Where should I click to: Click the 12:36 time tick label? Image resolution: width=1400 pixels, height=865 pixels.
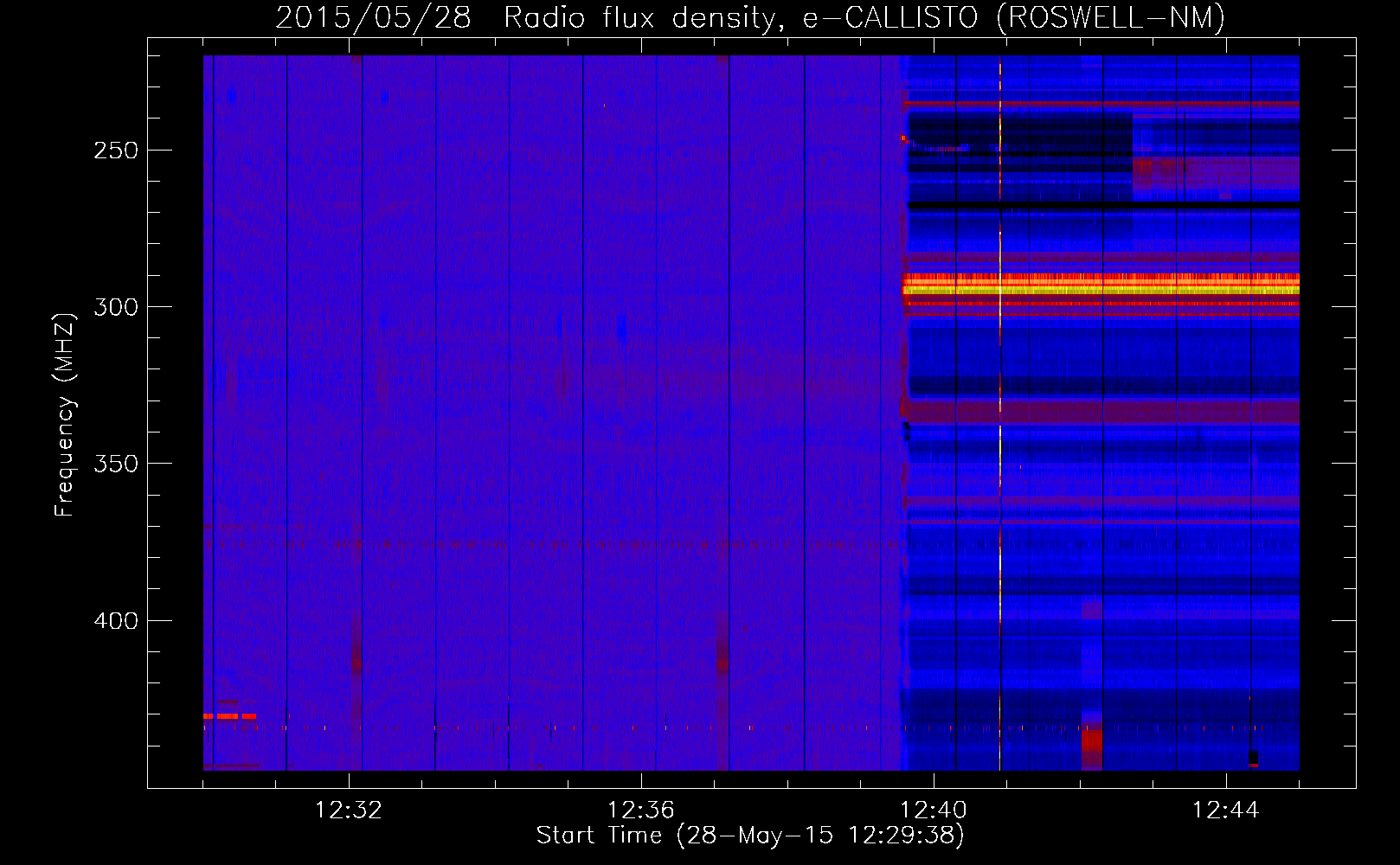coord(641,811)
